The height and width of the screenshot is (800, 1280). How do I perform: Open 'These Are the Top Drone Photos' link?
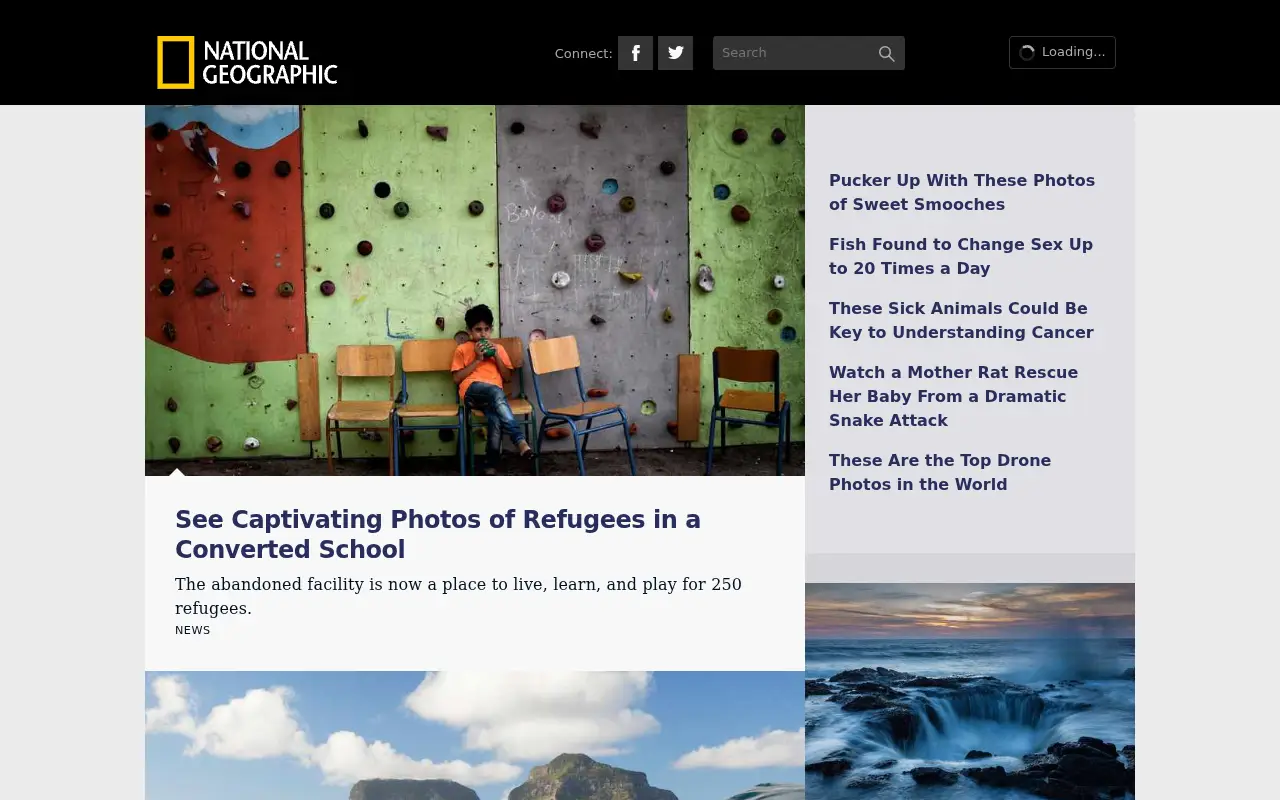pos(940,472)
